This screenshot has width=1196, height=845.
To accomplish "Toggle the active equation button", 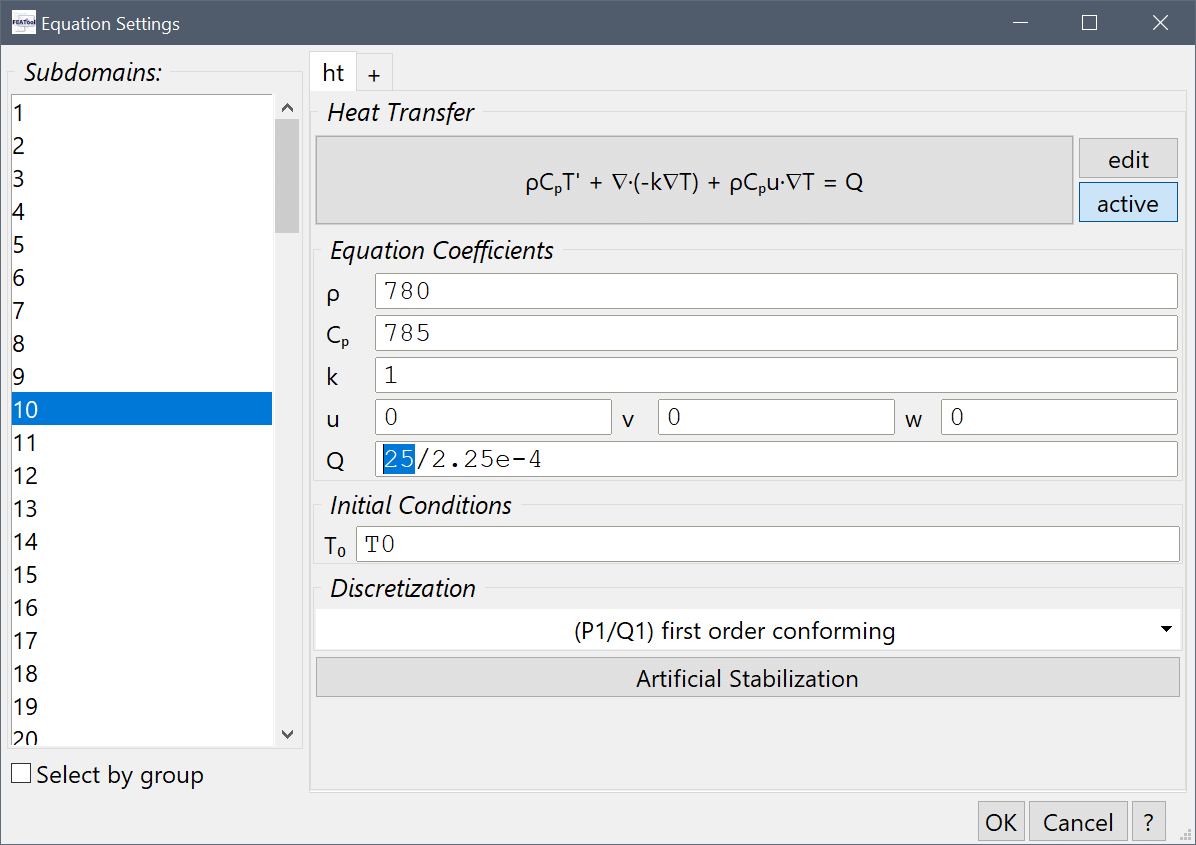I will point(1127,203).
